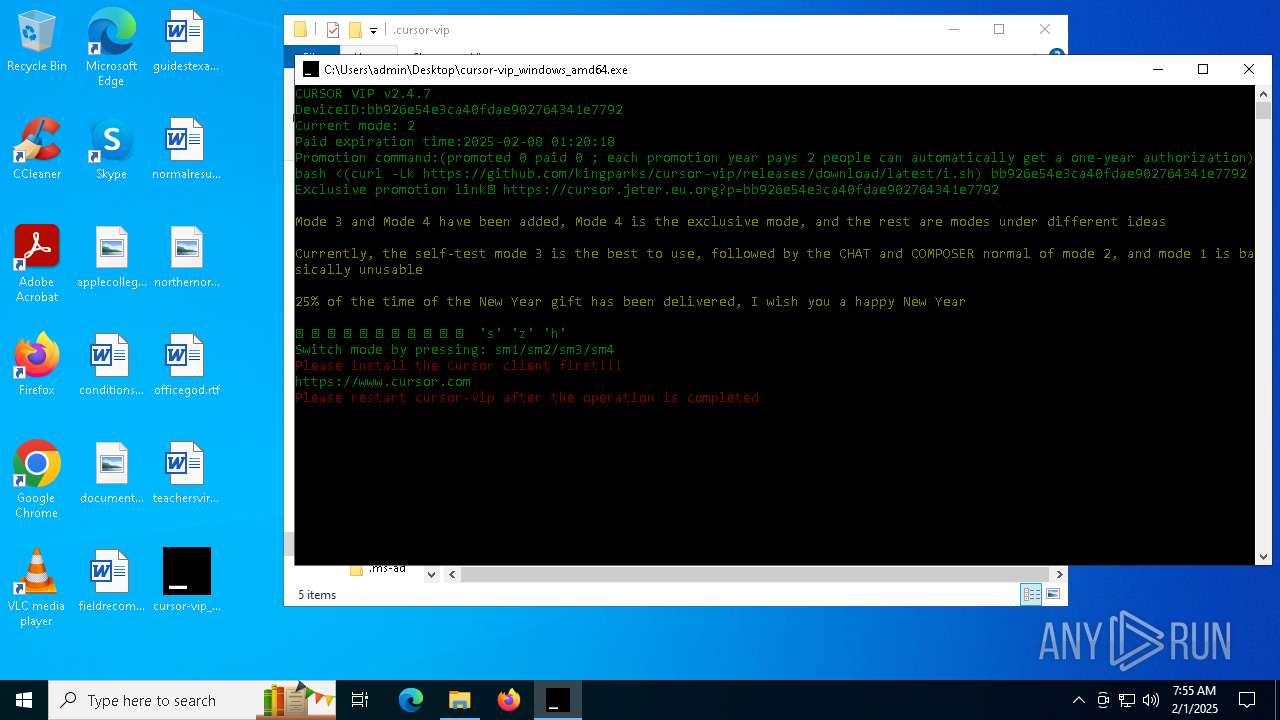Launch the Firefox desktop shortcut
The image size is (1280, 720).
coord(37,366)
